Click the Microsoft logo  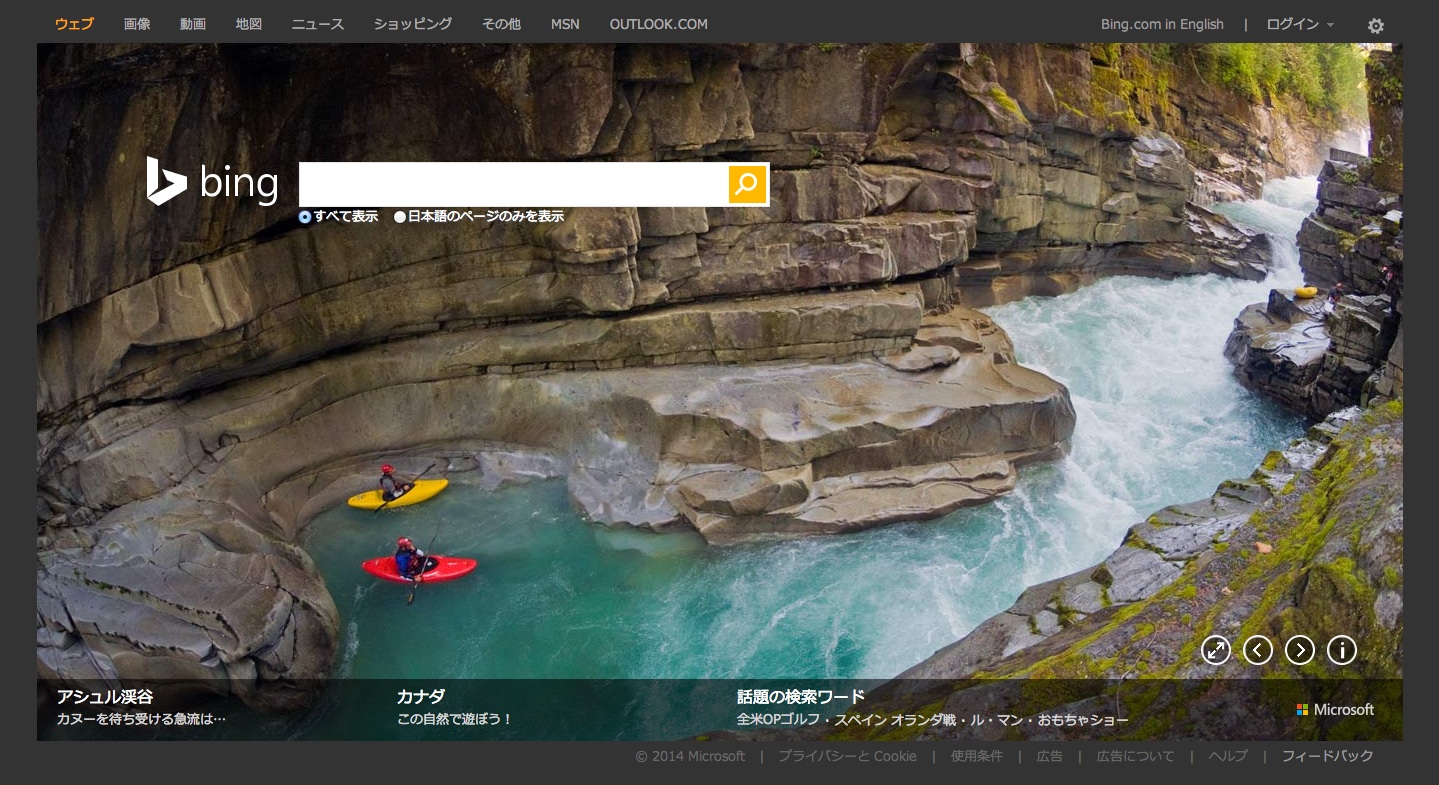[x=1335, y=709]
